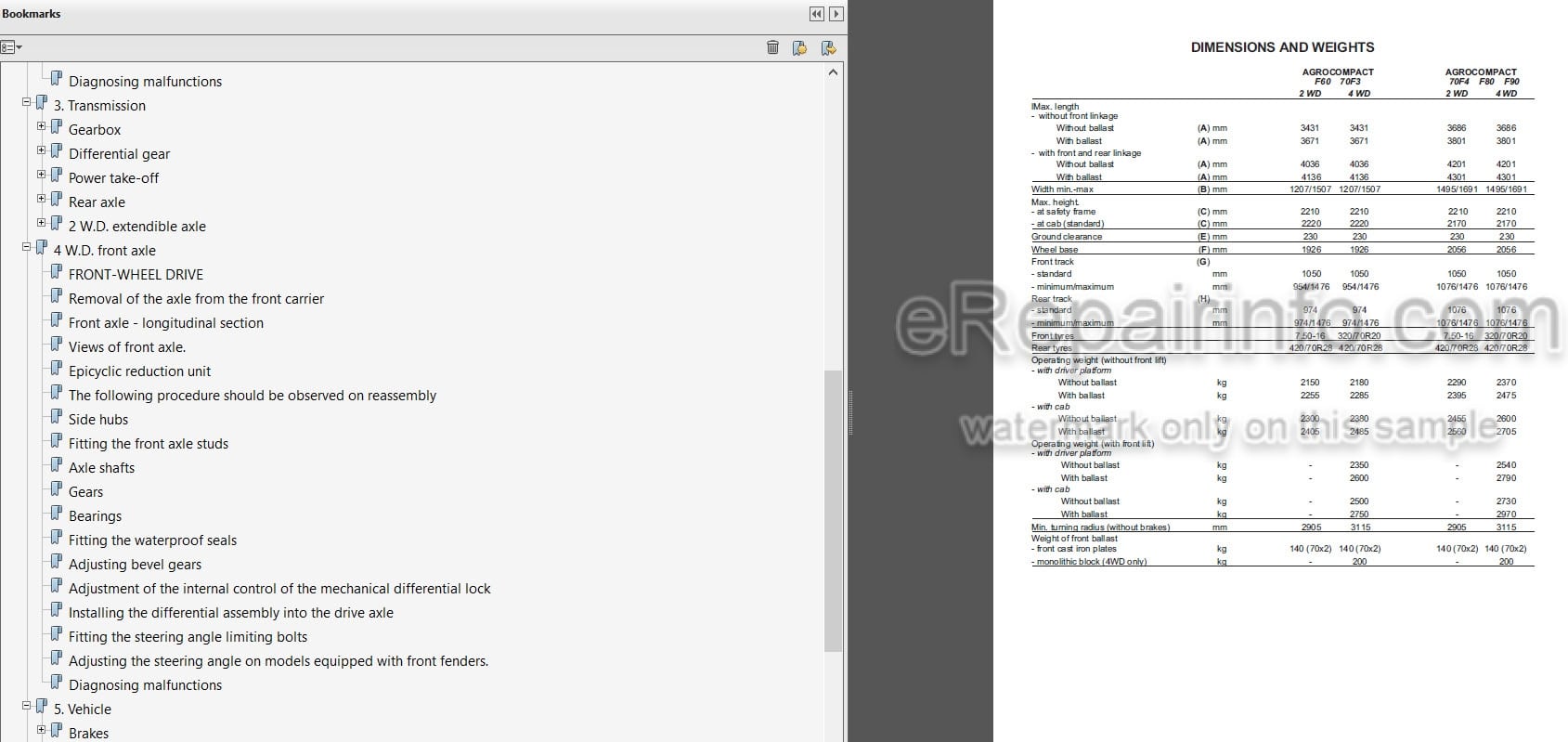Expand the Brakes bookmark

pyautogui.click(x=41, y=730)
